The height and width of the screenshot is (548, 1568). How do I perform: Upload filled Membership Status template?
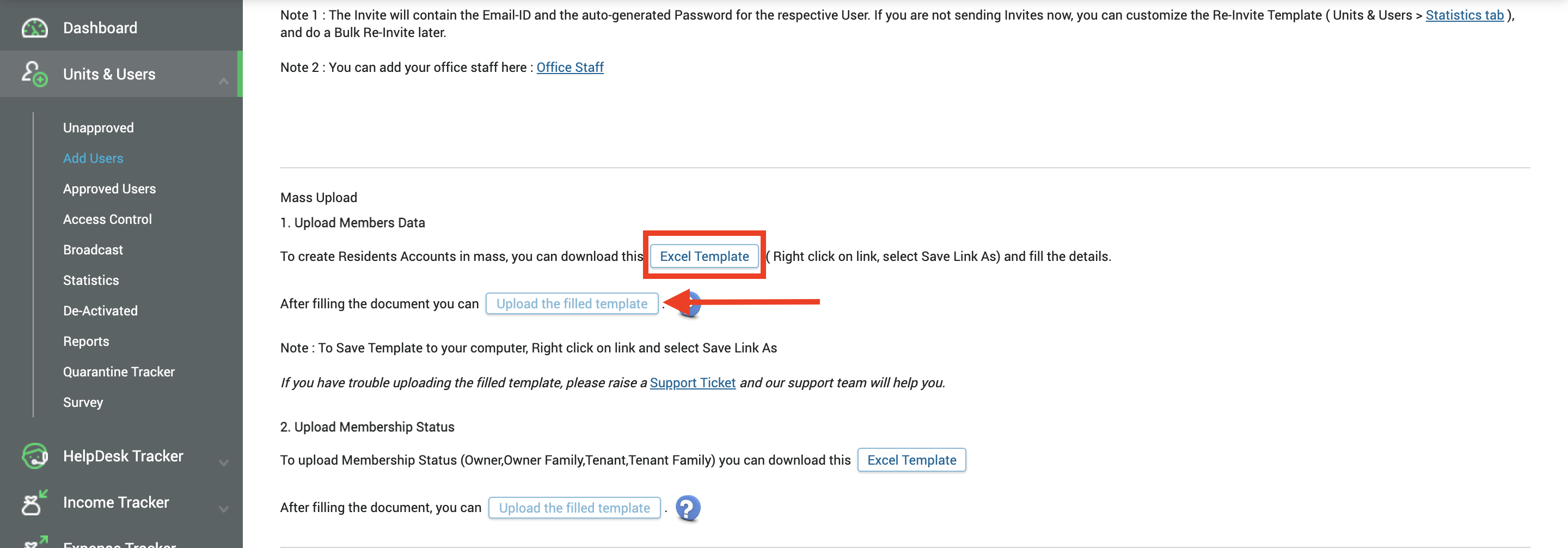click(x=574, y=508)
